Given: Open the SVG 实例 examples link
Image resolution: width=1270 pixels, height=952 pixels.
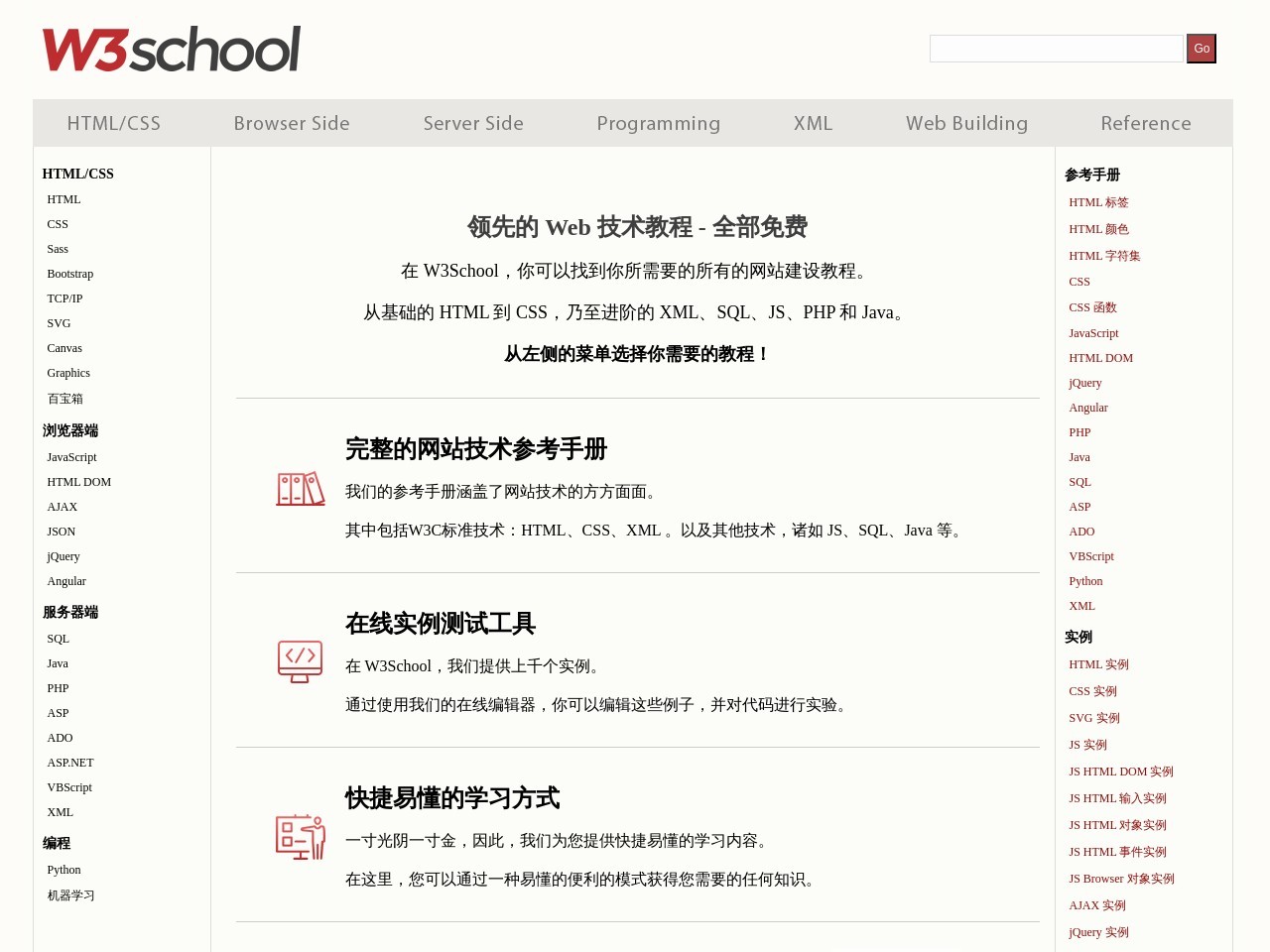Looking at the screenshot, I should tap(1094, 718).
